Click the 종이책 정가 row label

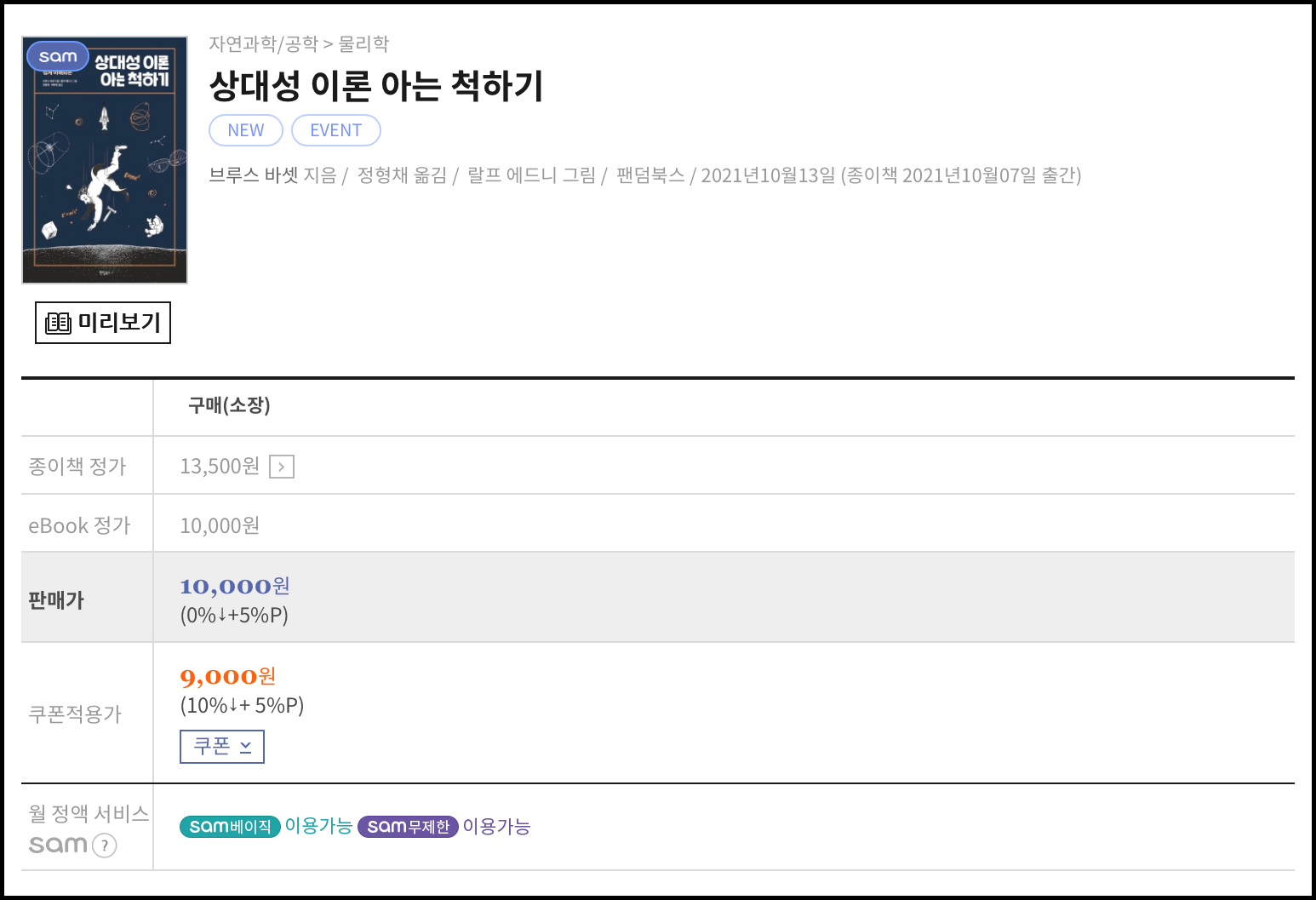(77, 466)
